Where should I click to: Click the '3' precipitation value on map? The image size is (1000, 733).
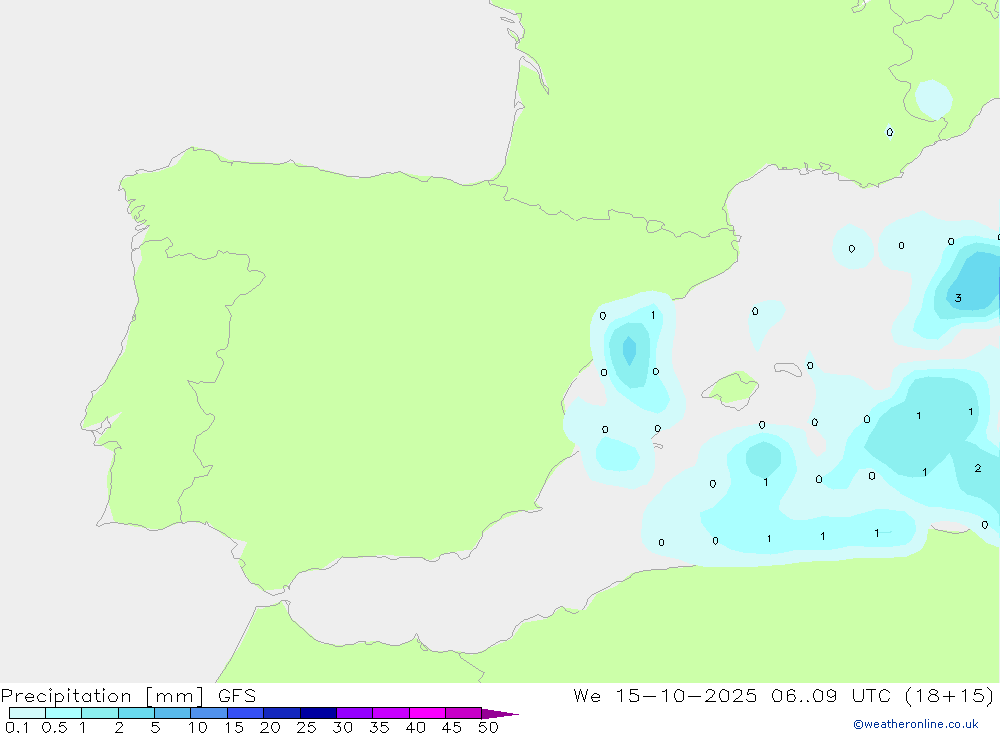(958, 298)
